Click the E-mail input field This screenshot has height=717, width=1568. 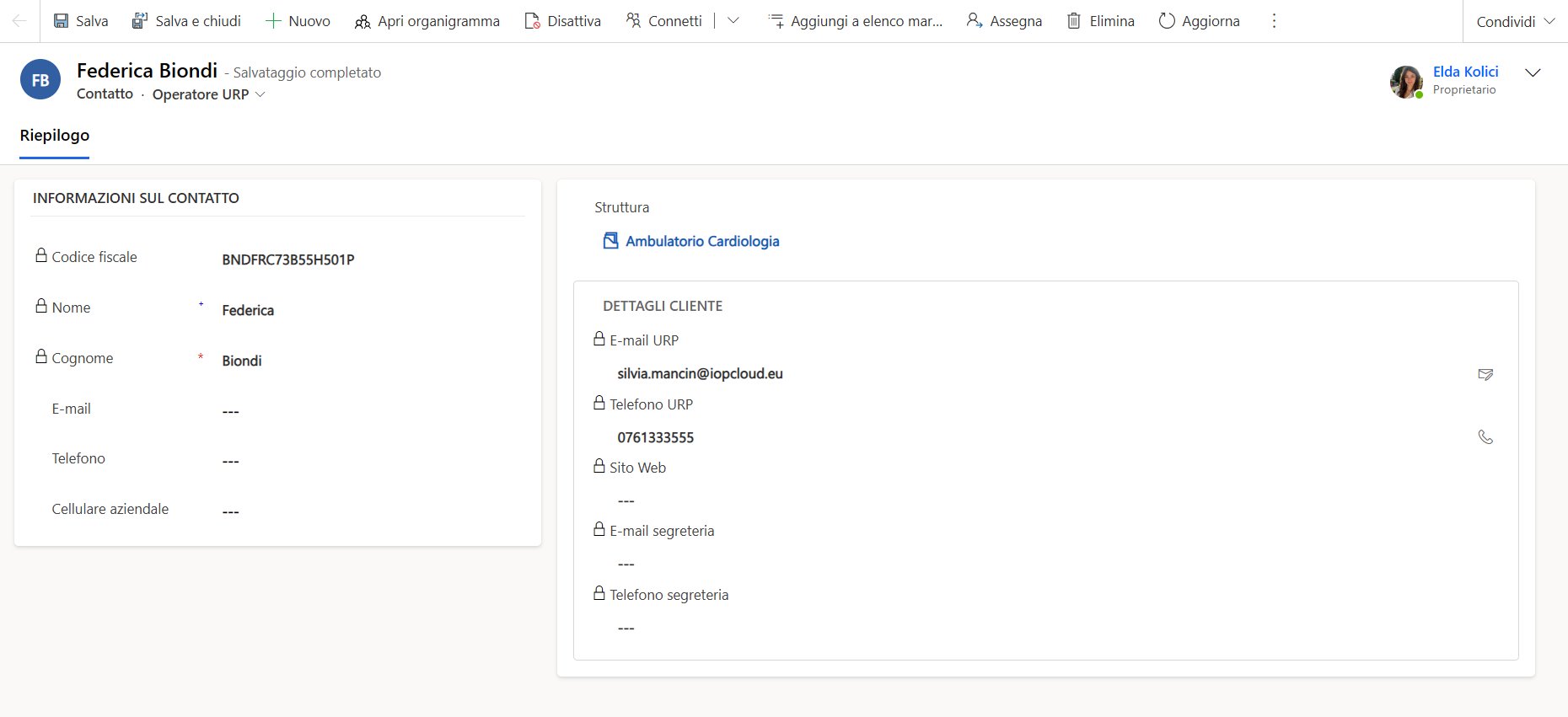pyautogui.click(x=362, y=411)
